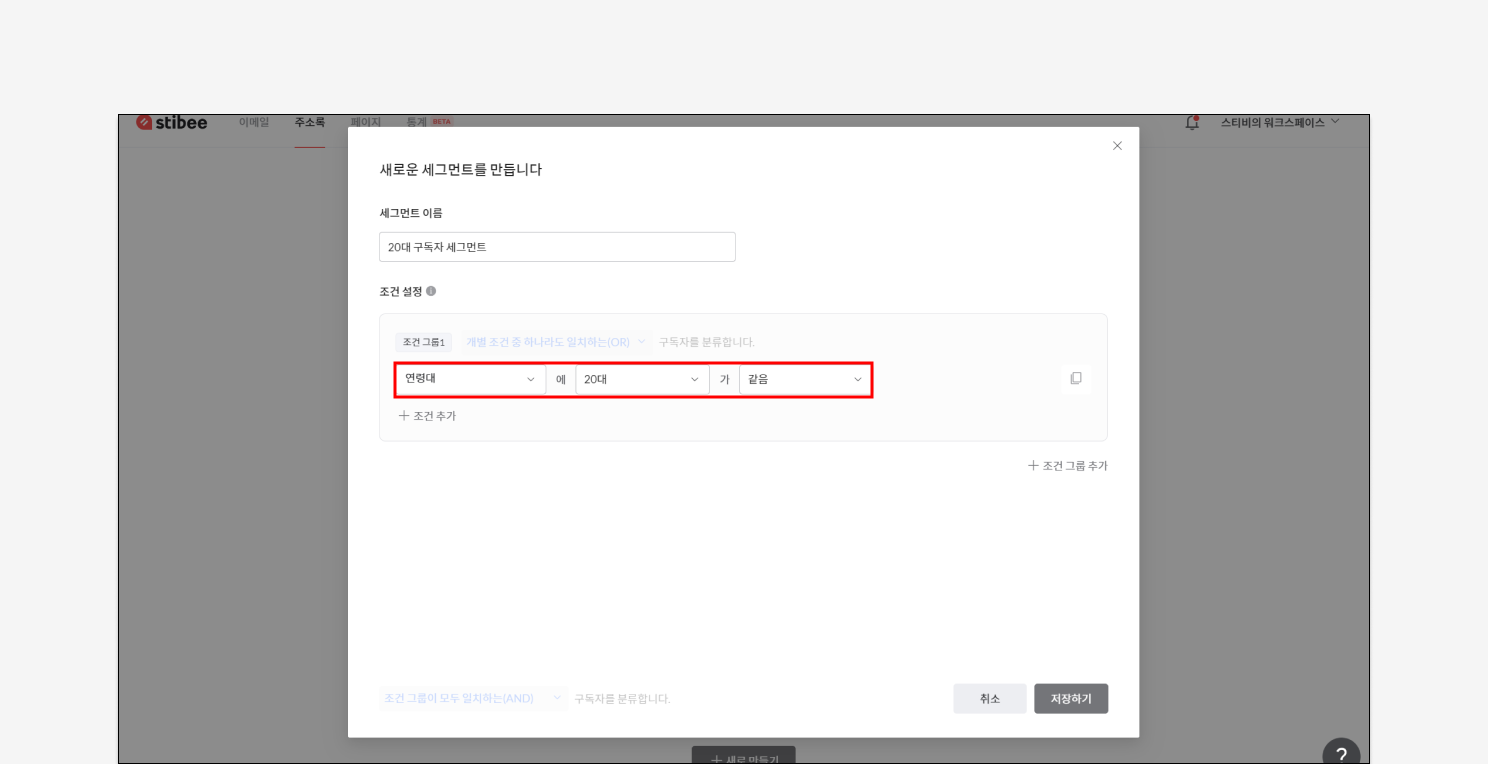Click the 조건 추가 plus link

point(427,416)
